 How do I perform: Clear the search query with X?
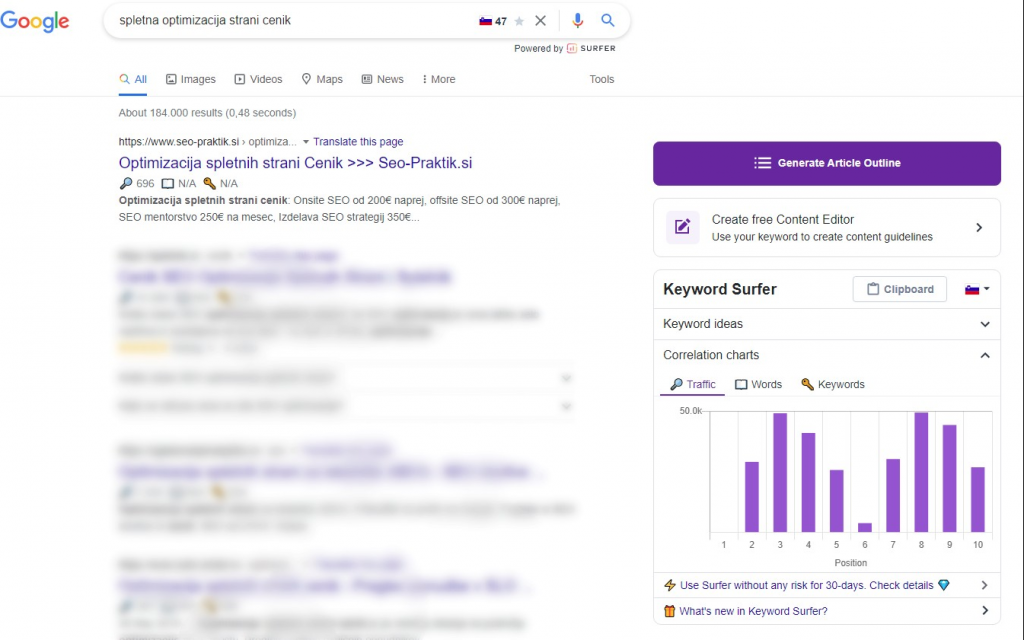540,21
